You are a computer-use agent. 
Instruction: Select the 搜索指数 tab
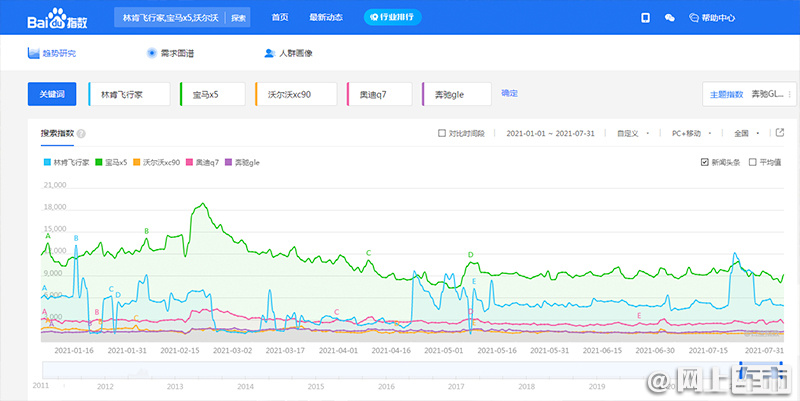click(x=57, y=134)
